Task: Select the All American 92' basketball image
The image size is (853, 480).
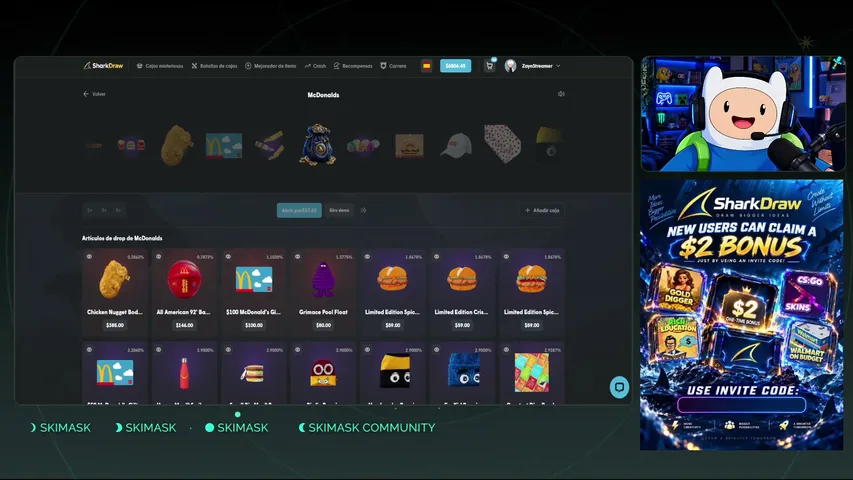Action: pyautogui.click(x=184, y=279)
